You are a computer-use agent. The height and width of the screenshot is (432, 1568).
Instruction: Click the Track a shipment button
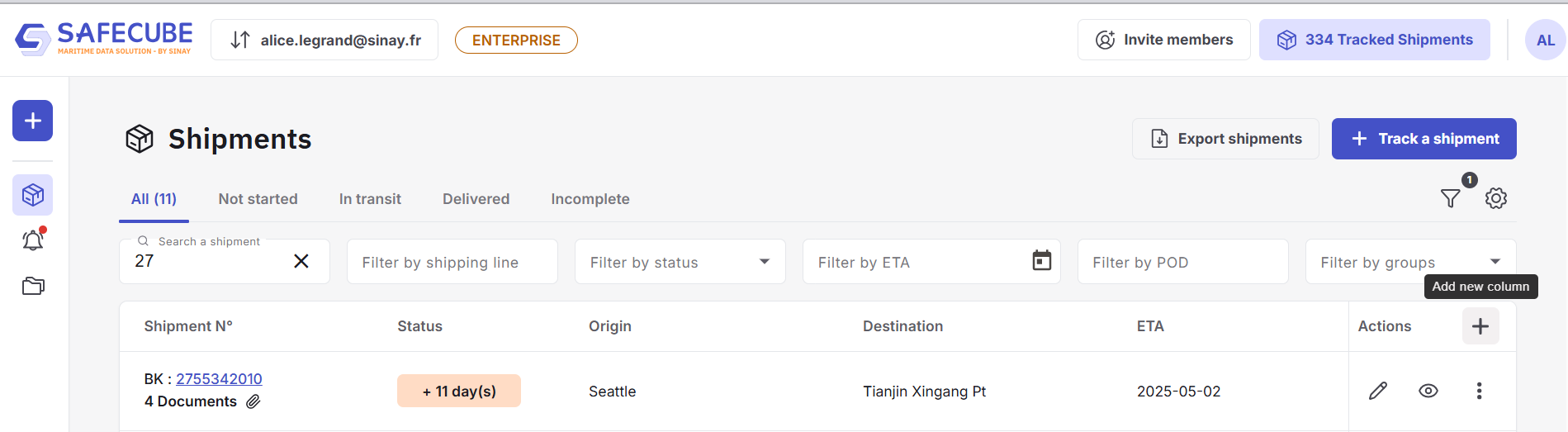1424,139
